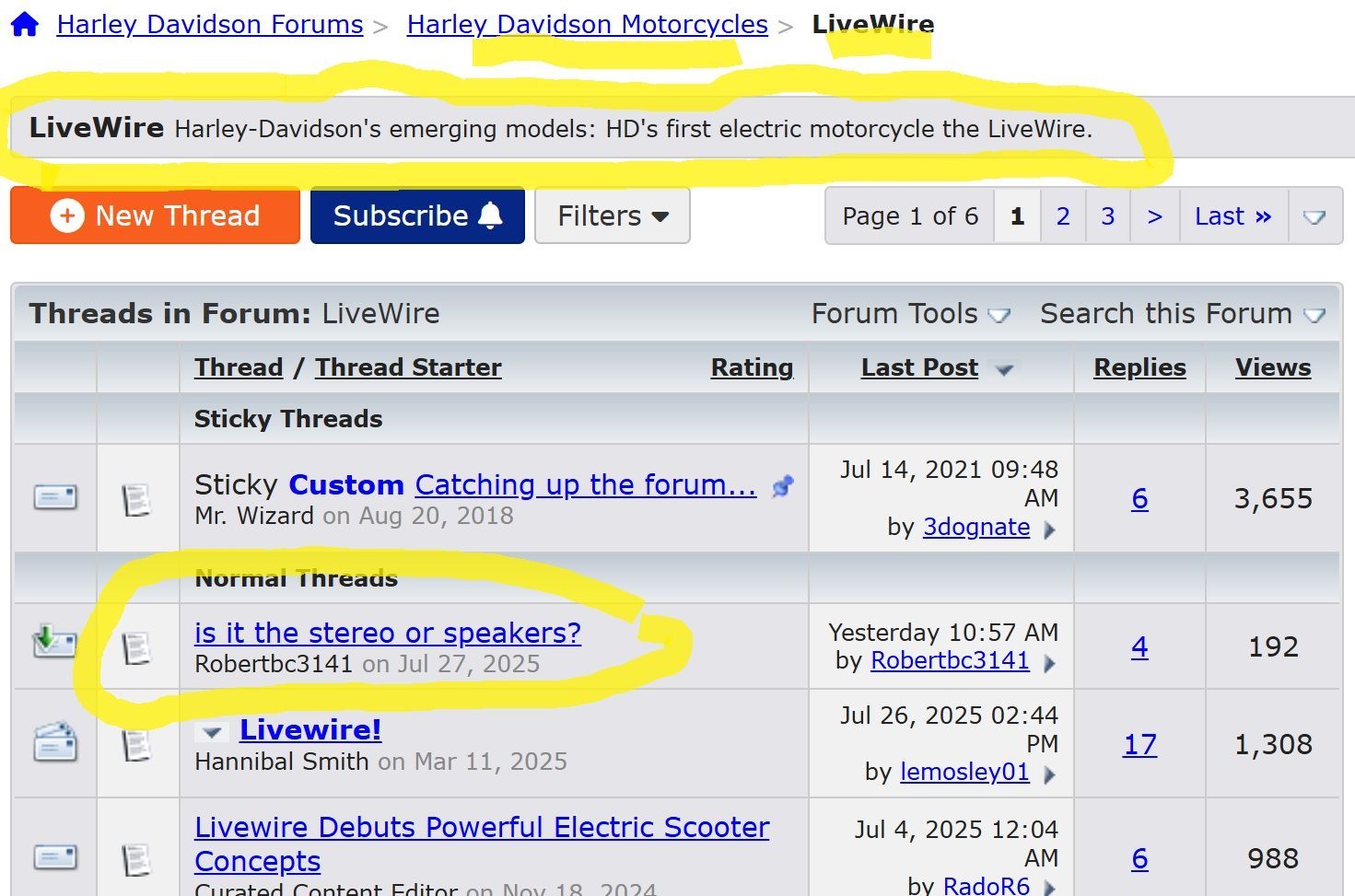Go to Harley Davidson Motorcycles breadcrumb
Screen dimensions: 1355x896
click(587, 25)
